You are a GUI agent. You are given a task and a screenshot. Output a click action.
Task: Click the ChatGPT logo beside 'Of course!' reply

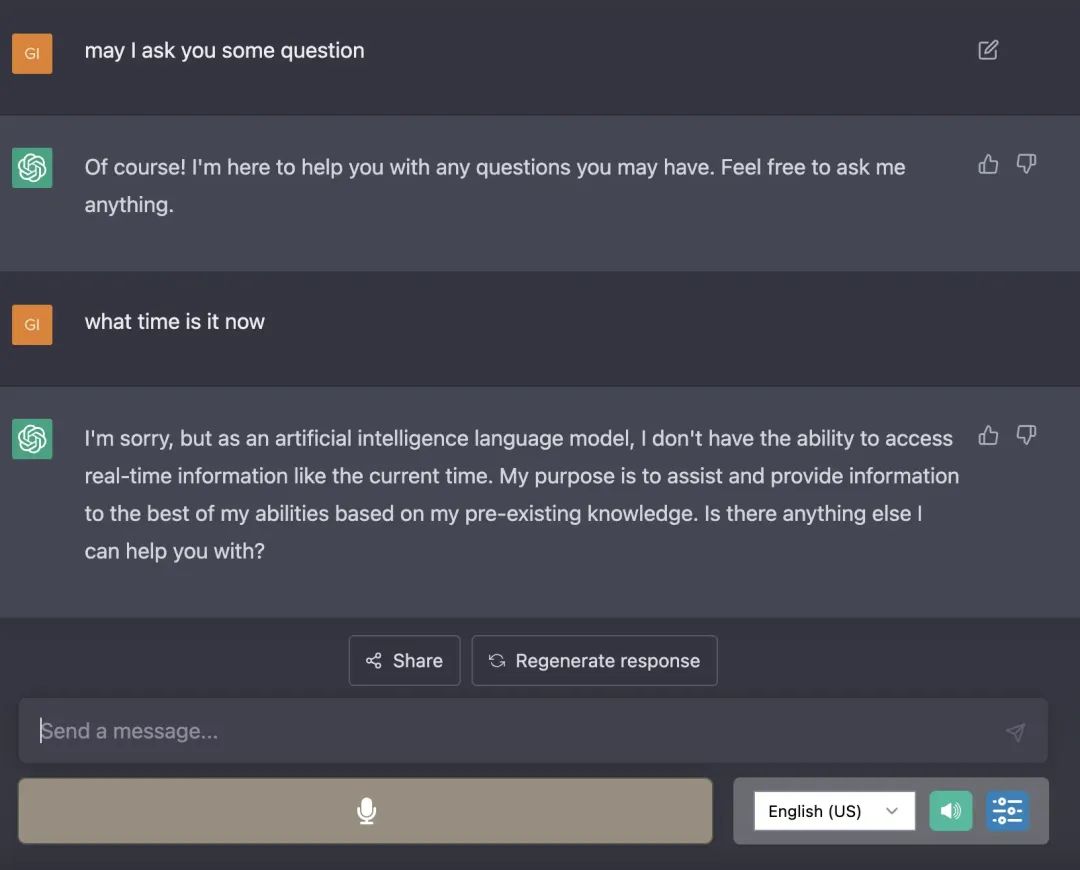pos(32,168)
